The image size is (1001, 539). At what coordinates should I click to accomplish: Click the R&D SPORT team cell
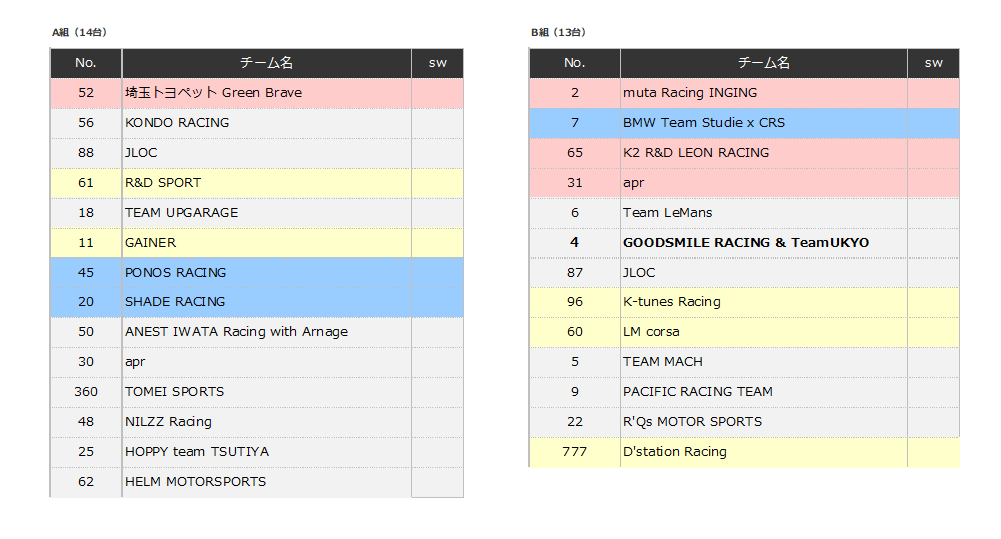(163, 183)
